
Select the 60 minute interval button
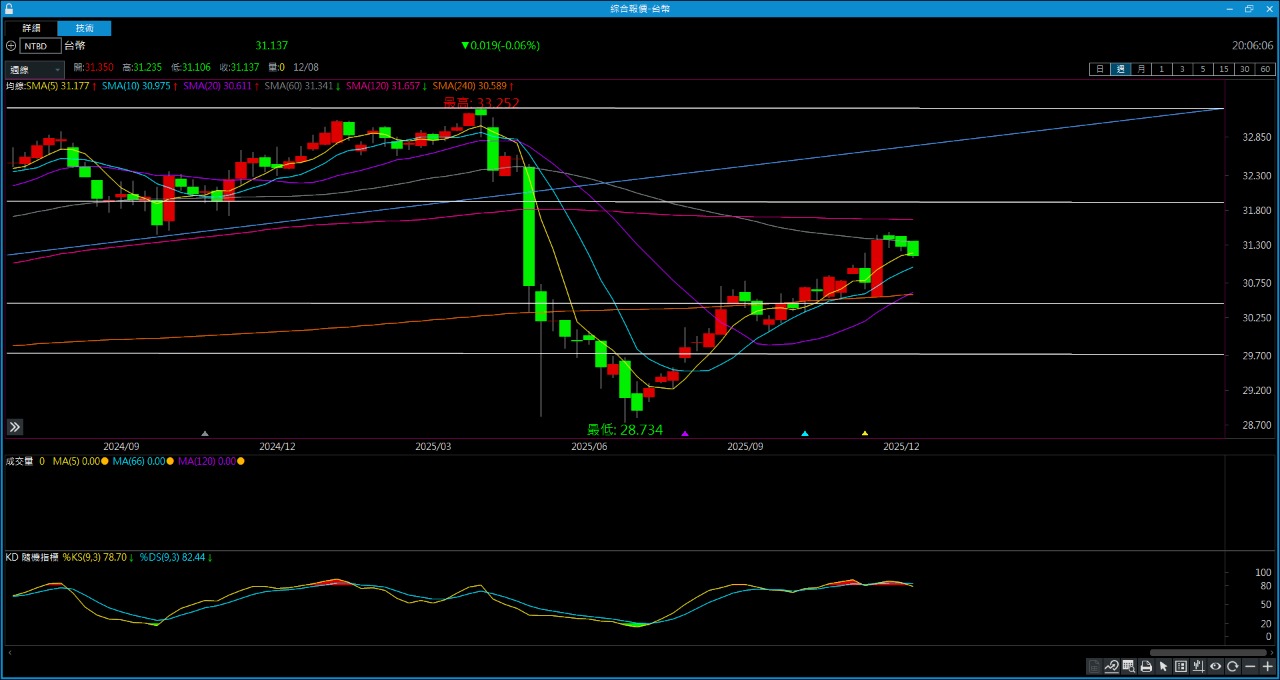1265,69
